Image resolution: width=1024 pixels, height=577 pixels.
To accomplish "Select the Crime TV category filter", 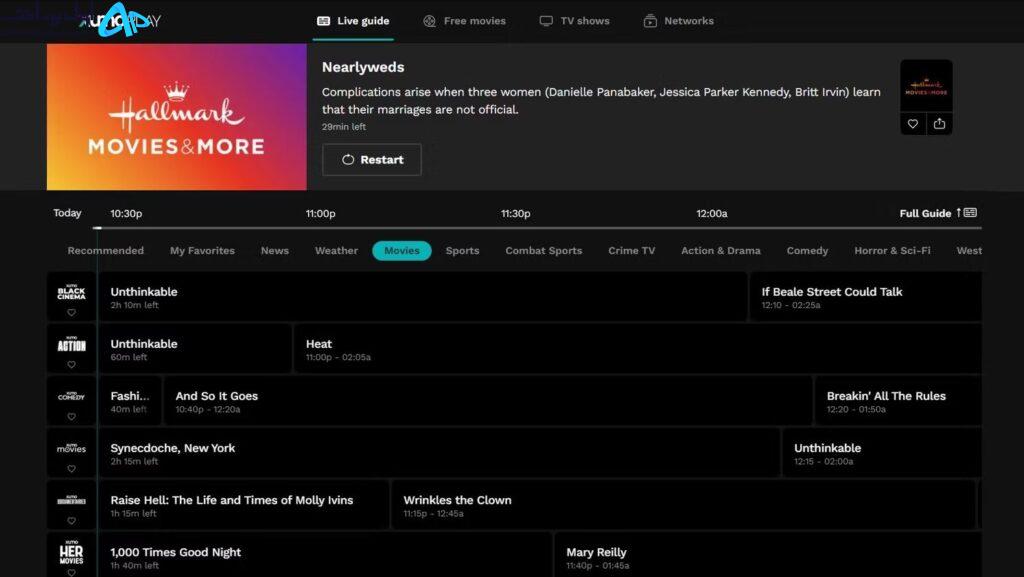I will click(x=631, y=251).
